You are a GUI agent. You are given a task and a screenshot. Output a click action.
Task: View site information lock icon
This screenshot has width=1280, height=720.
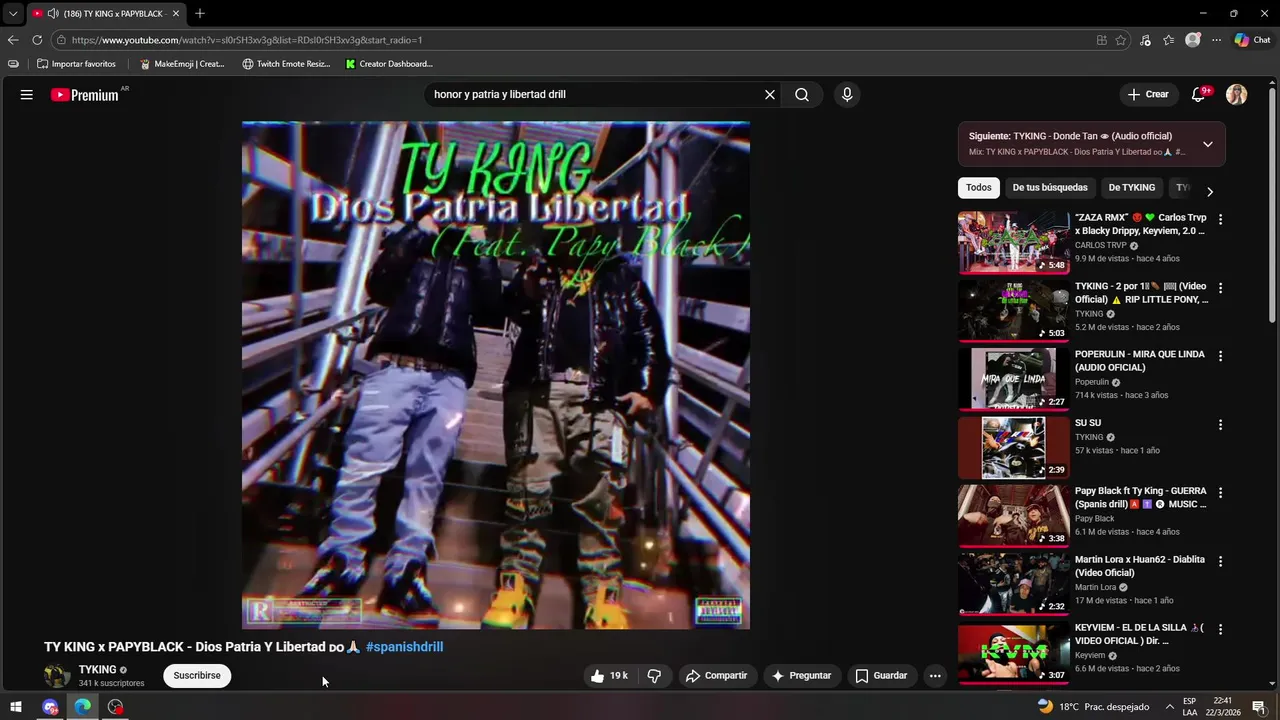coord(61,40)
